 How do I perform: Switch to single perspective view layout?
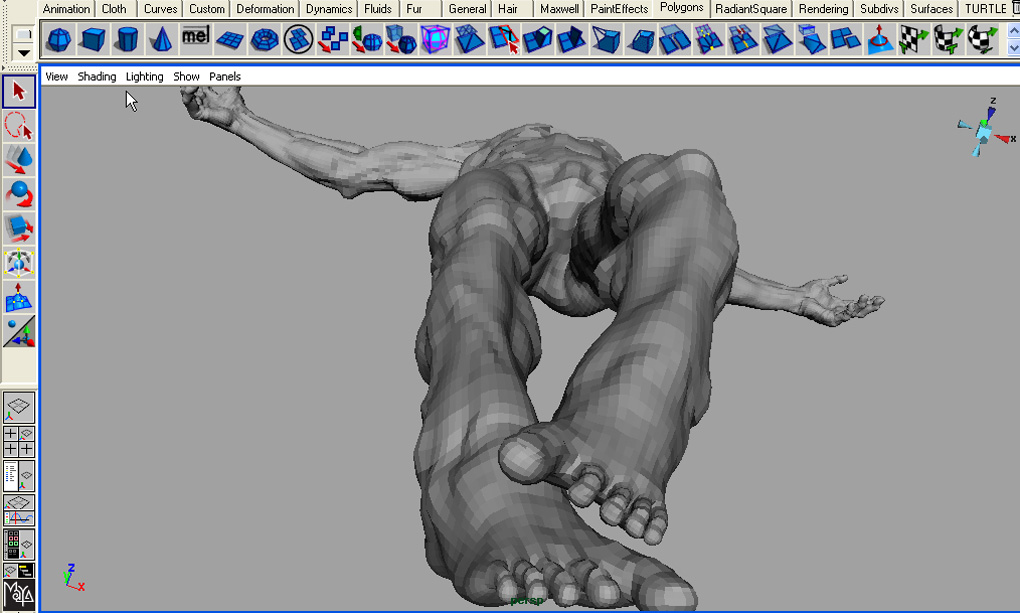(19, 407)
